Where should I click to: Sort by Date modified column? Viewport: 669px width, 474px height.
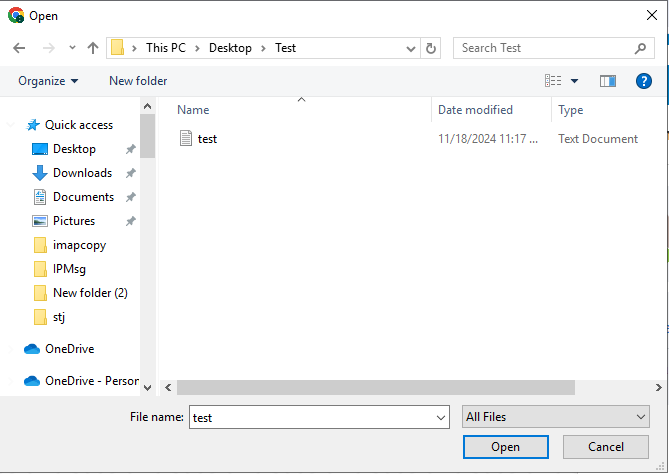[x=475, y=110]
